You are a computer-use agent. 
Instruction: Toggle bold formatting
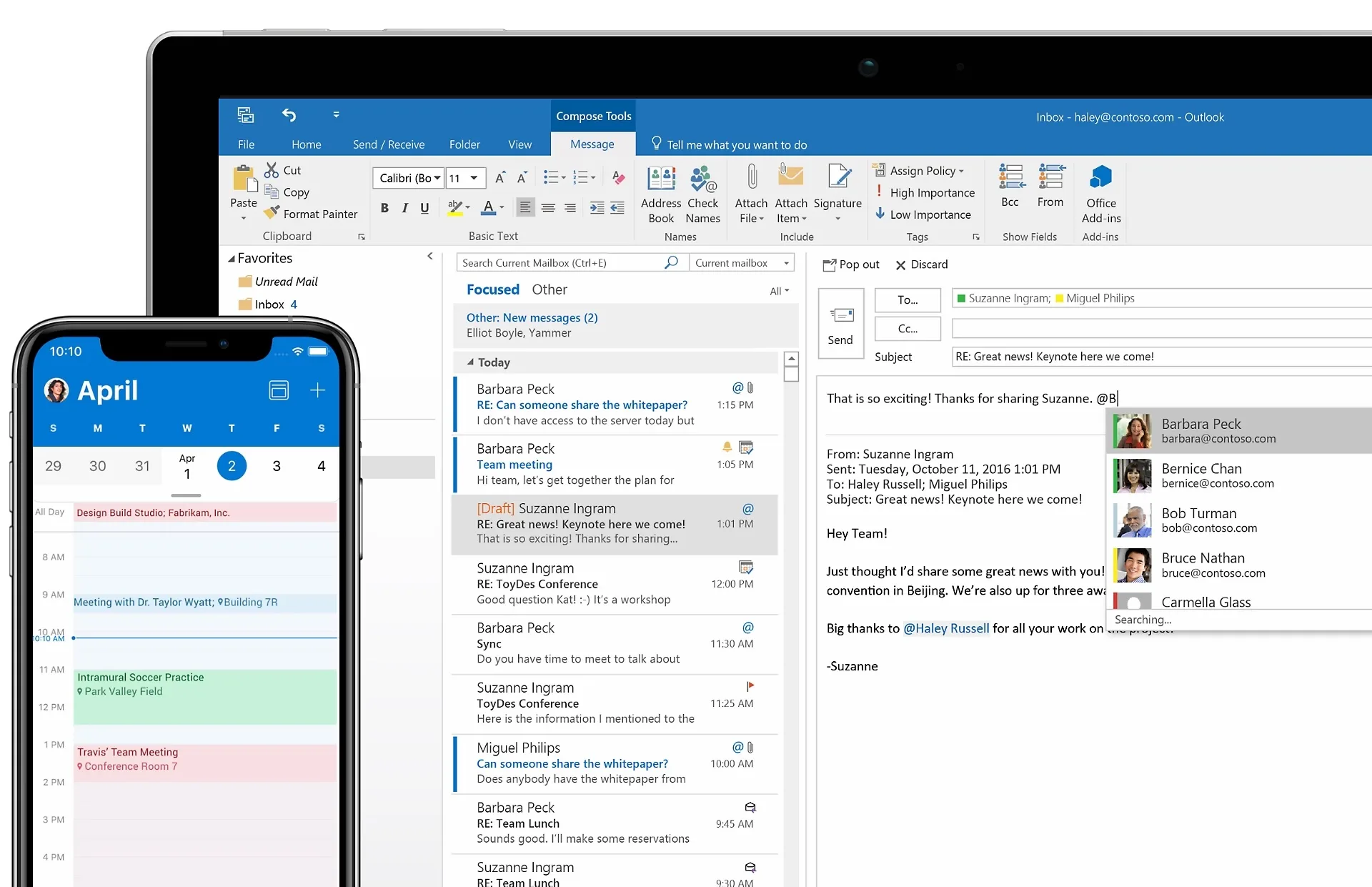point(384,208)
